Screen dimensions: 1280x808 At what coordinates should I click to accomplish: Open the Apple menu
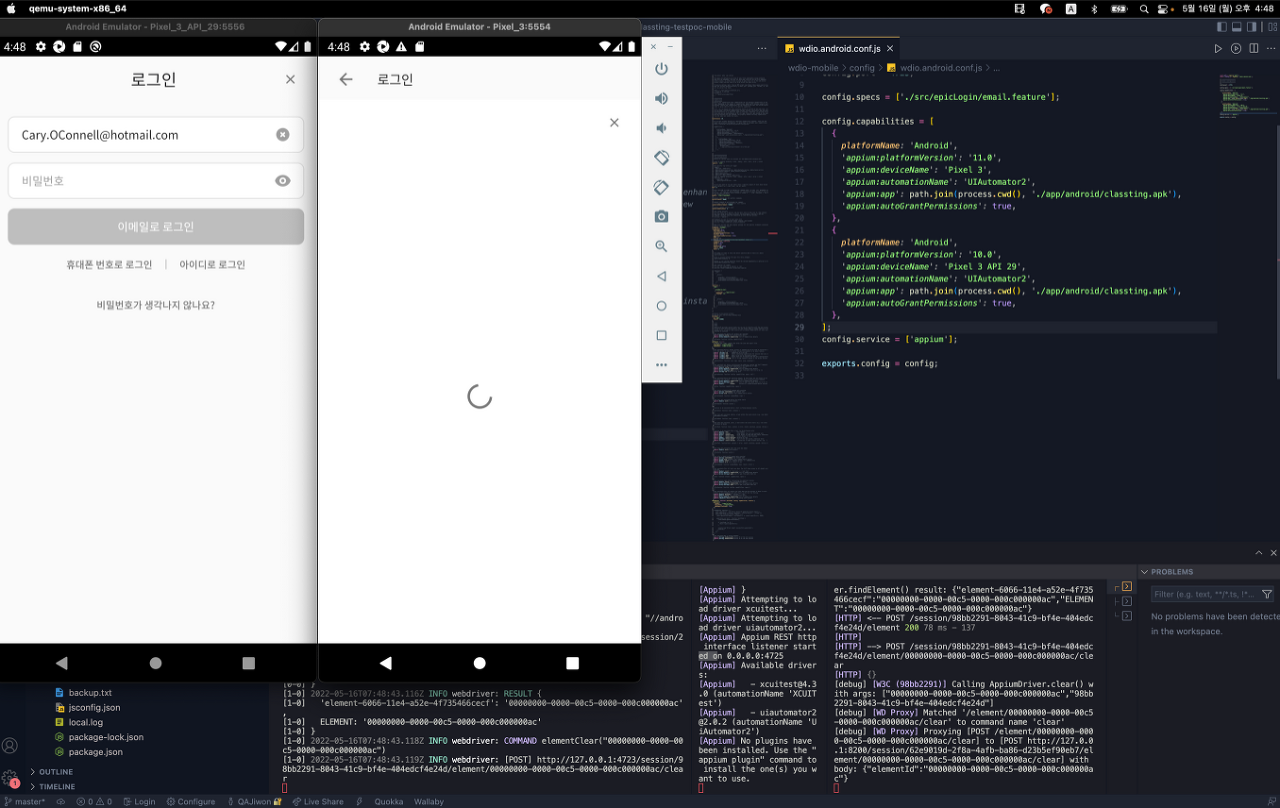[x=11, y=8]
